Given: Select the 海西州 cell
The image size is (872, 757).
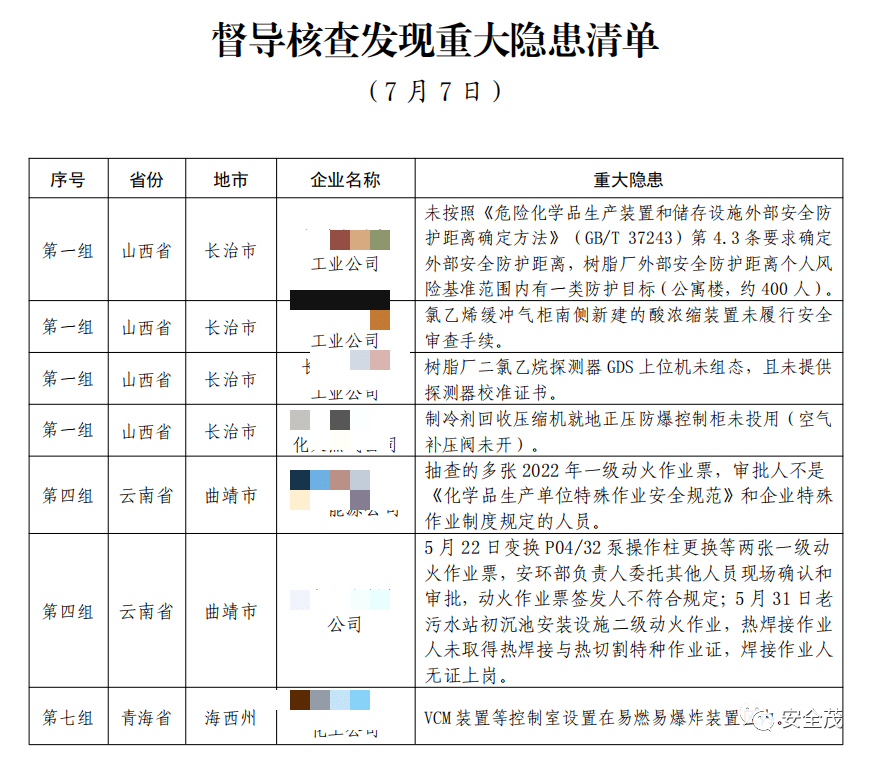Looking at the screenshot, I should pos(231,718).
